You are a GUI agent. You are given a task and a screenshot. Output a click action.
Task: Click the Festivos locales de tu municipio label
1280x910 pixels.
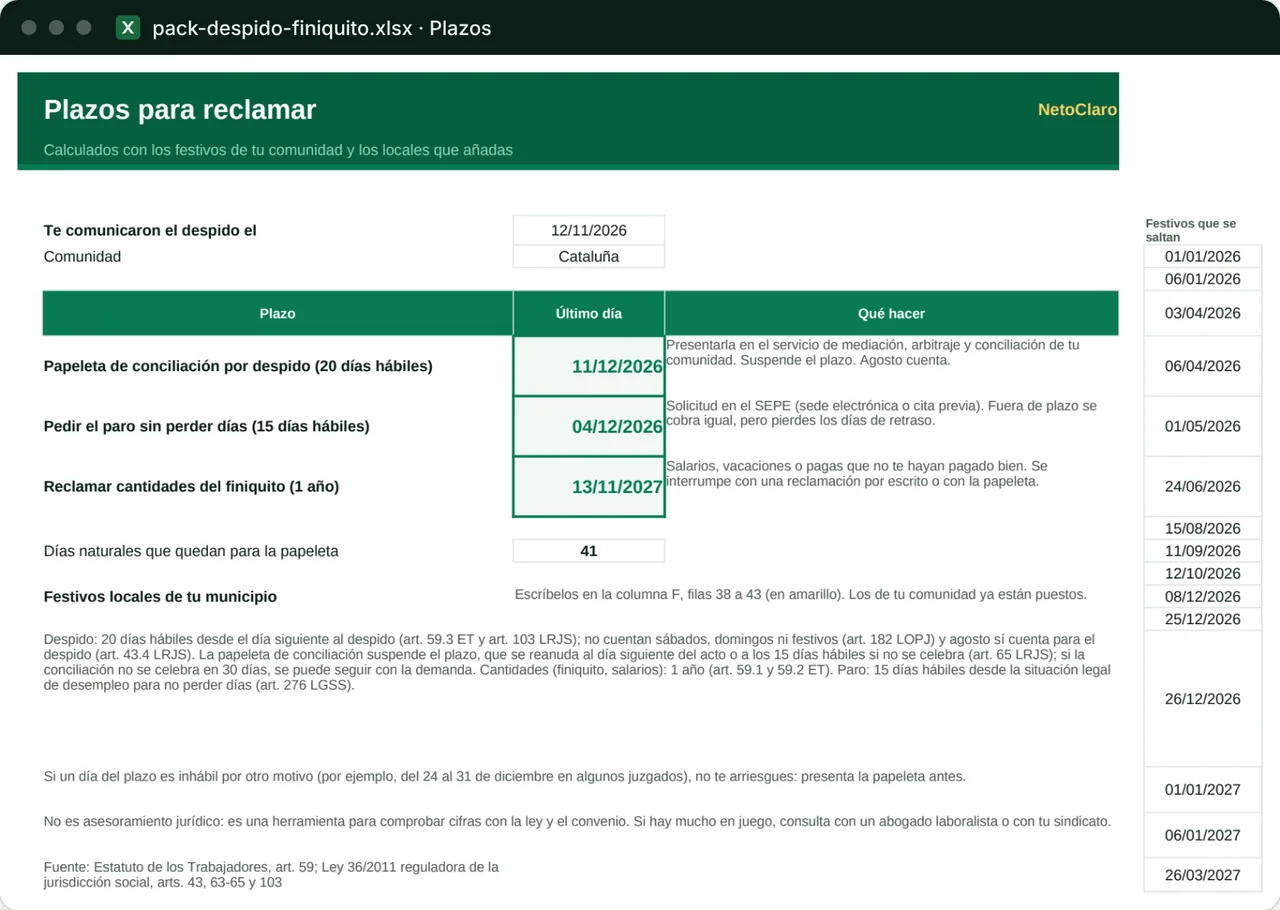(160, 597)
